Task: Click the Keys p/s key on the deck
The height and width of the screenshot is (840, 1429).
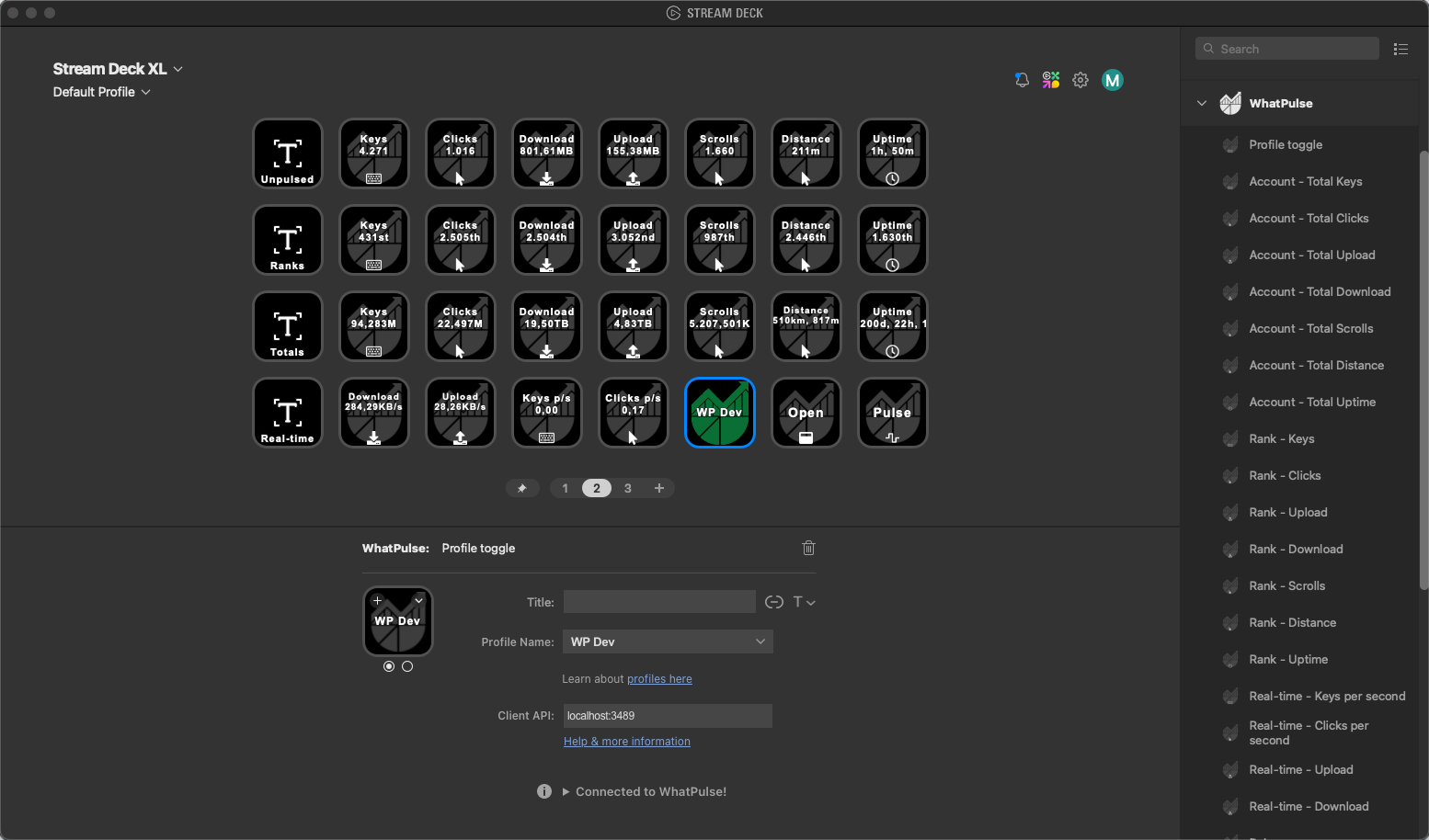Action: pos(546,413)
